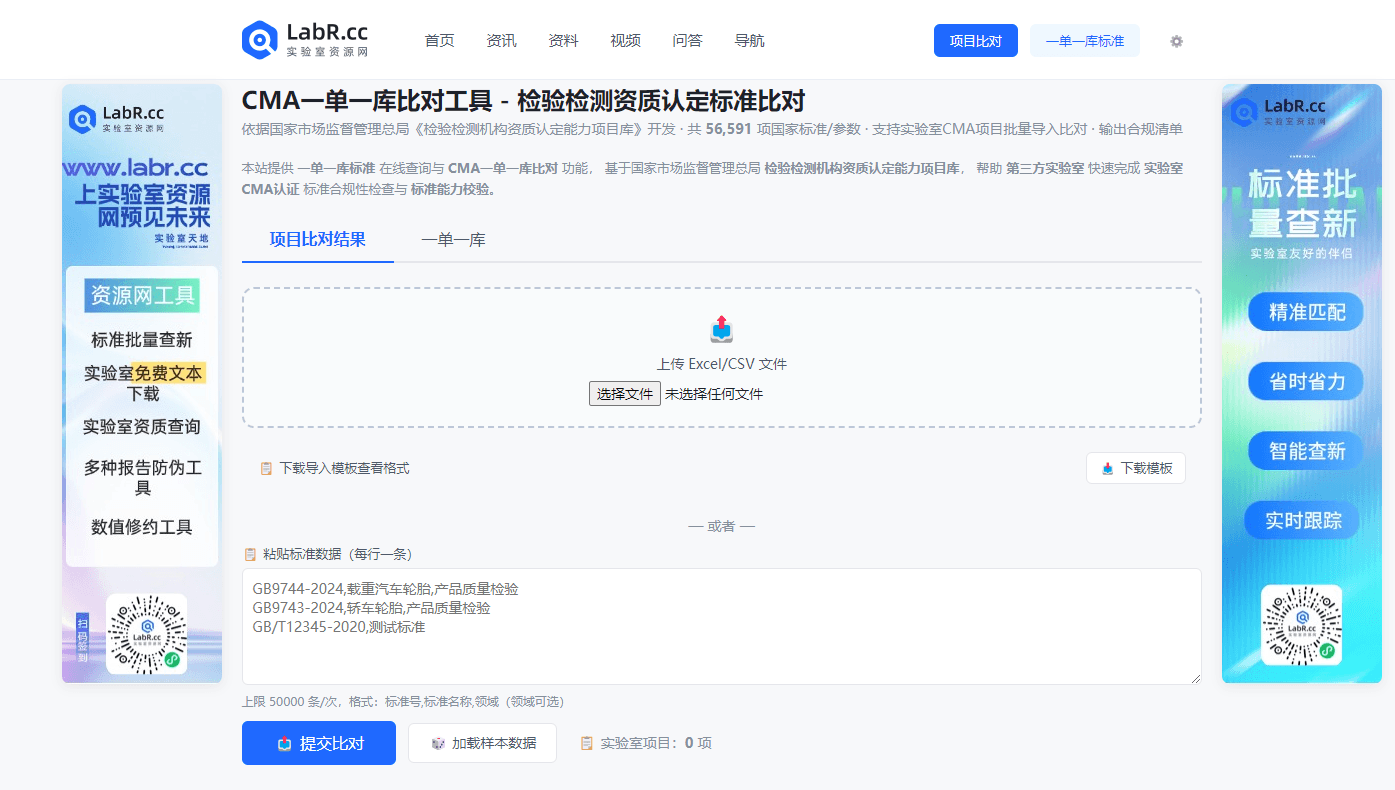Image resolution: width=1395 pixels, height=790 pixels.
Task: Click the GB/T12345-2020 line in the textarea
Action: [x=339, y=627]
